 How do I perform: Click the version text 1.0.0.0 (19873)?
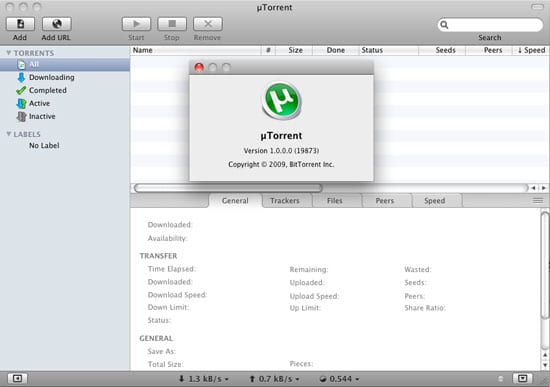point(281,151)
